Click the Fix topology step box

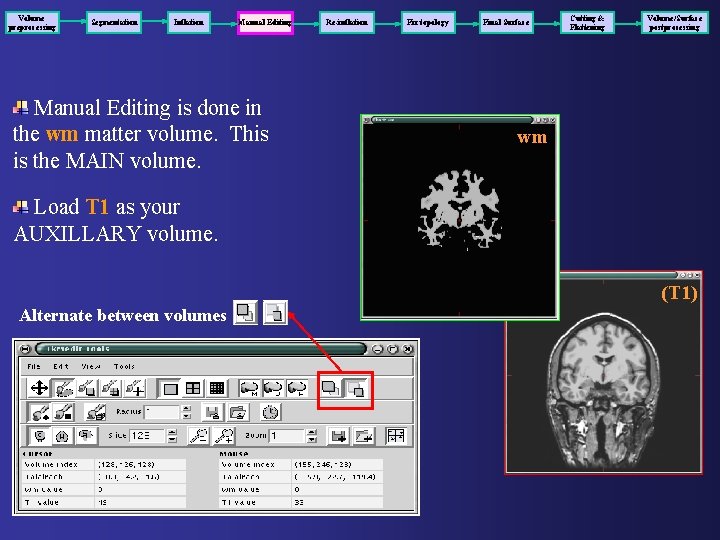[428, 22]
